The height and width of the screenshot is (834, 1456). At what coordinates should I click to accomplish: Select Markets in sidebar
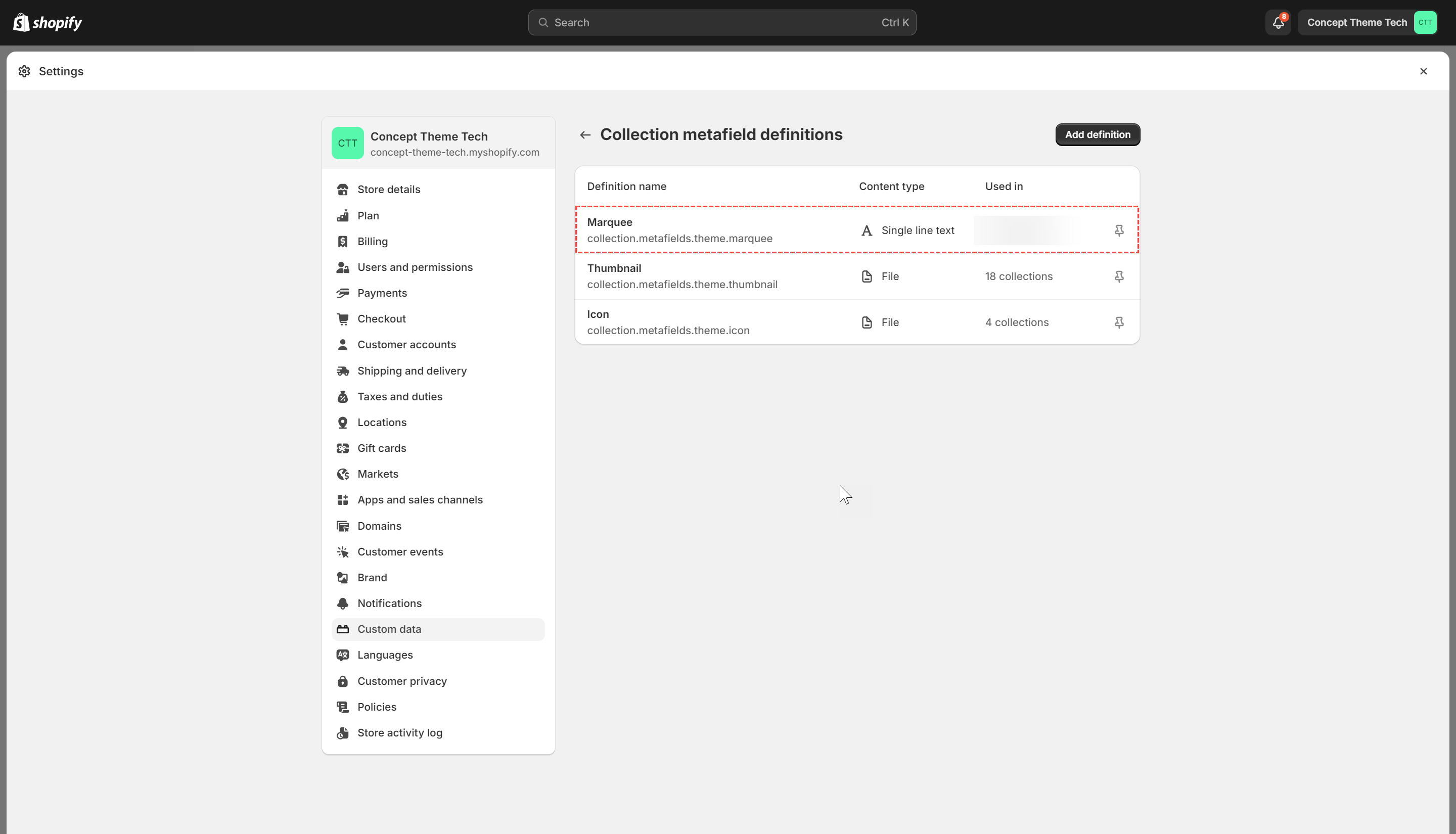(x=438, y=474)
